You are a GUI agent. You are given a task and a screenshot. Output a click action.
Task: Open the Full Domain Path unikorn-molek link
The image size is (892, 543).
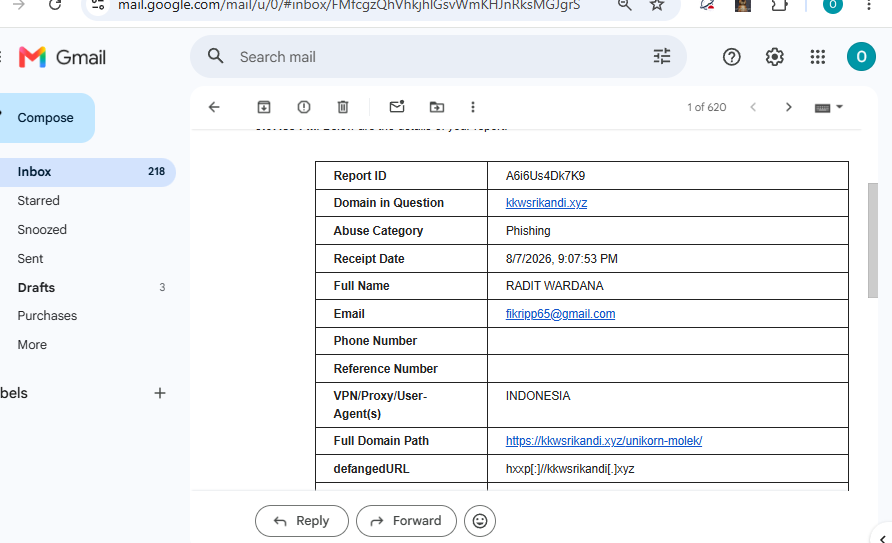pos(604,441)
